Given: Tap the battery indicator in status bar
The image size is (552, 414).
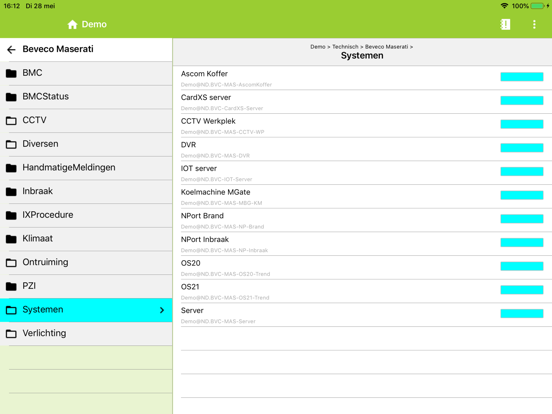Looking at the screenshot, I should [538, 6].
